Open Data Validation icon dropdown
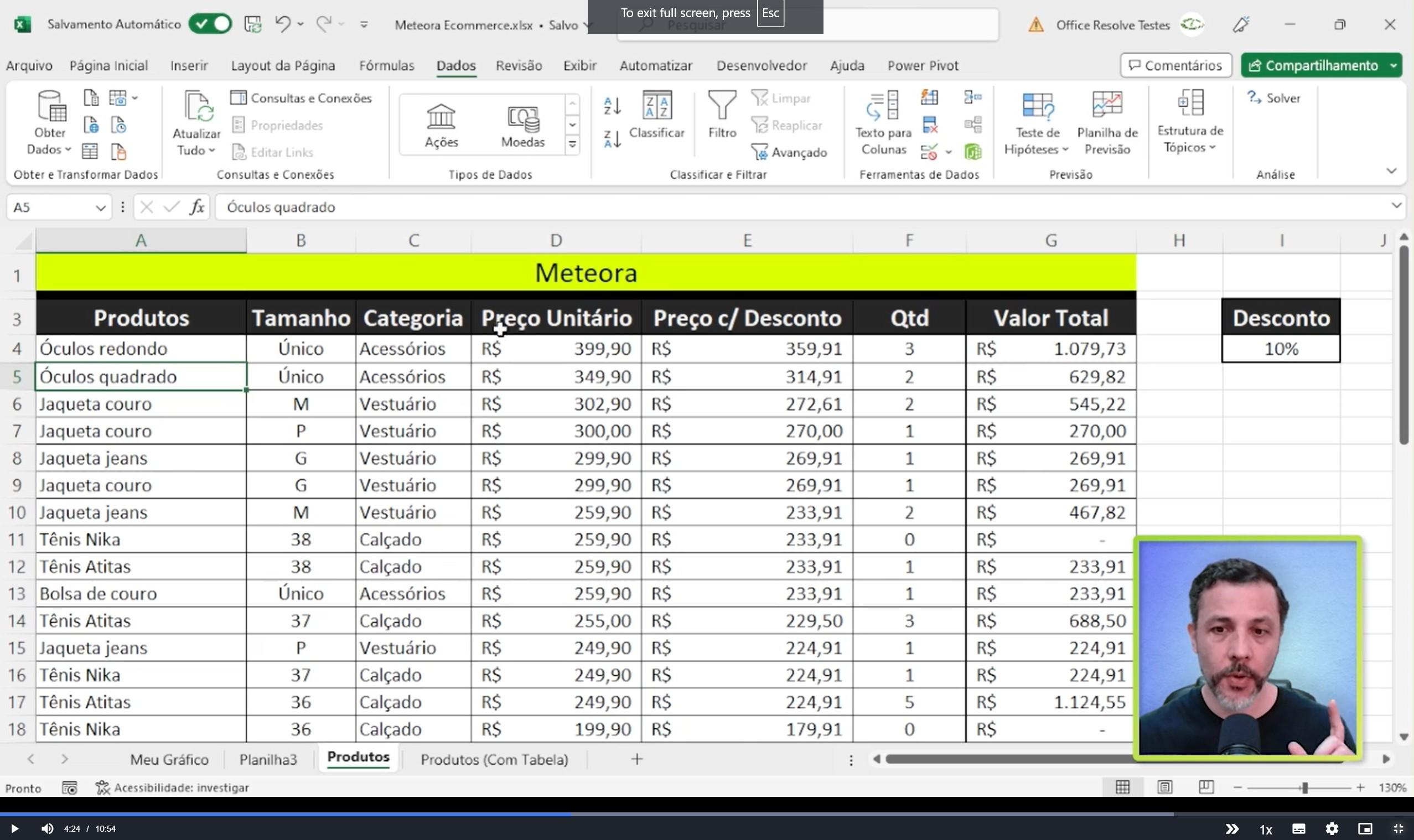This screenshot has width=1414, height=840. pos(948,152)
